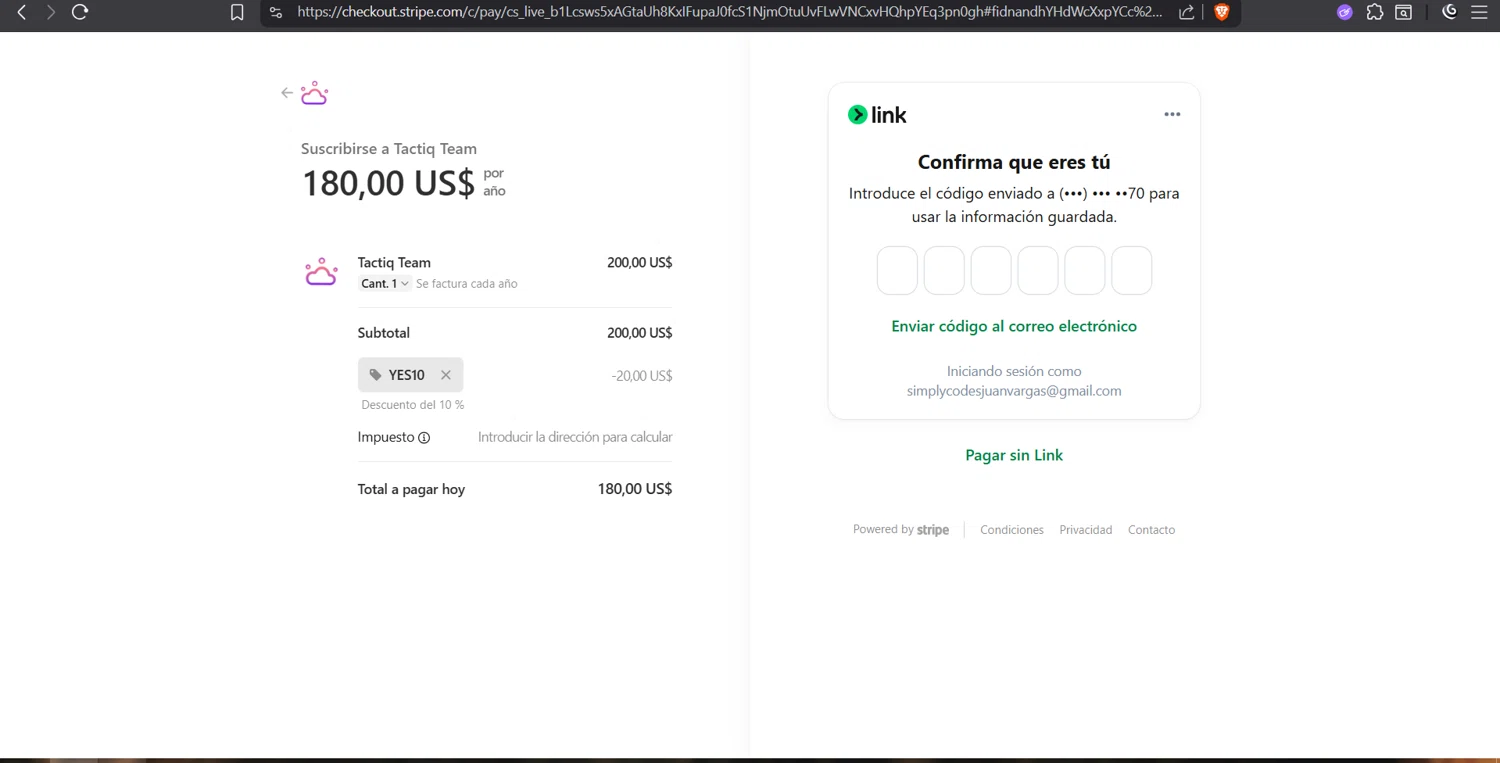Click the Stripe checkout URL address bar
The width and height of the screenshot is (1500, 763).
pyautogui.click(x=730, y=12)
